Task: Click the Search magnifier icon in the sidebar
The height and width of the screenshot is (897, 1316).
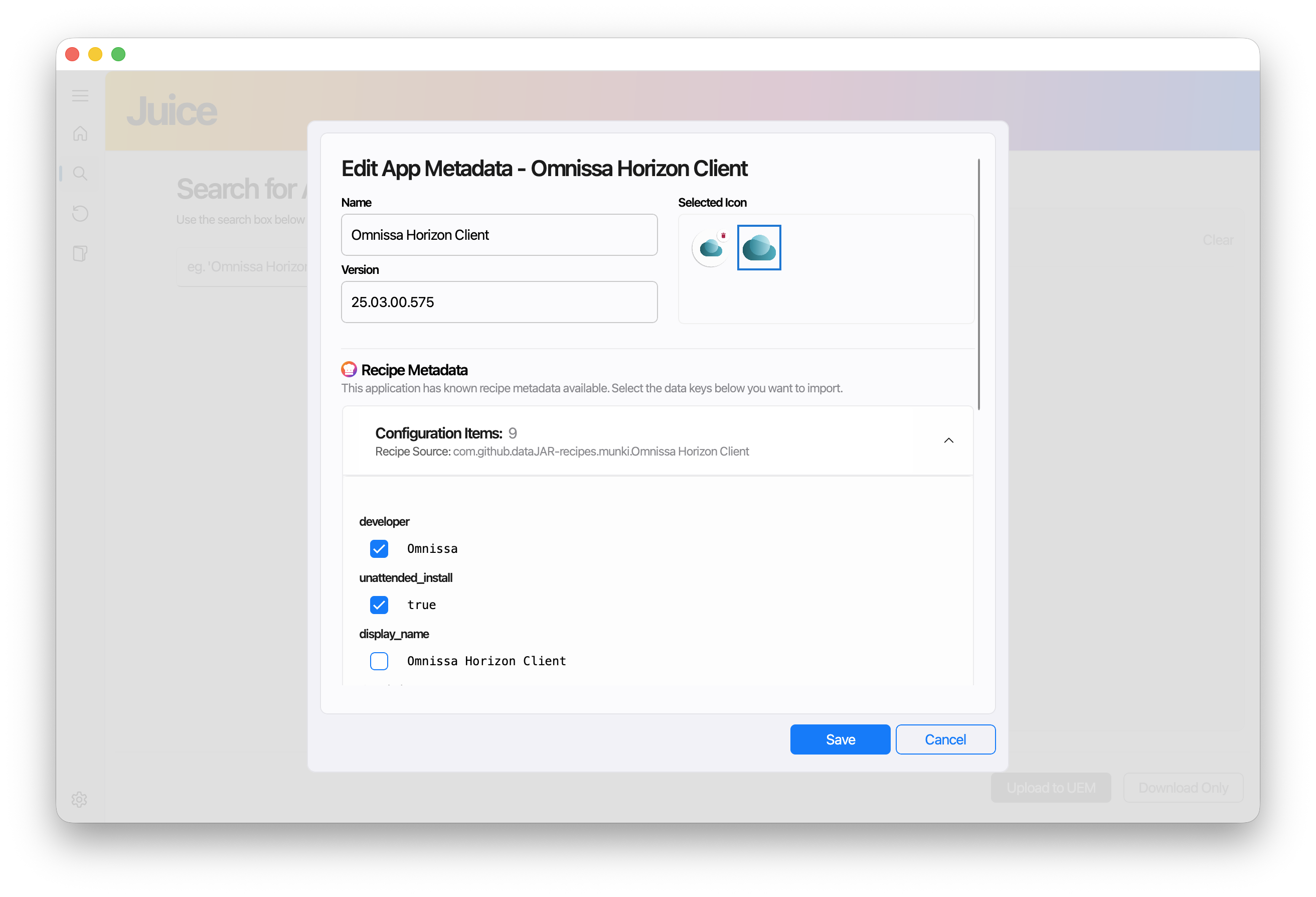Action: click(80, 173)
